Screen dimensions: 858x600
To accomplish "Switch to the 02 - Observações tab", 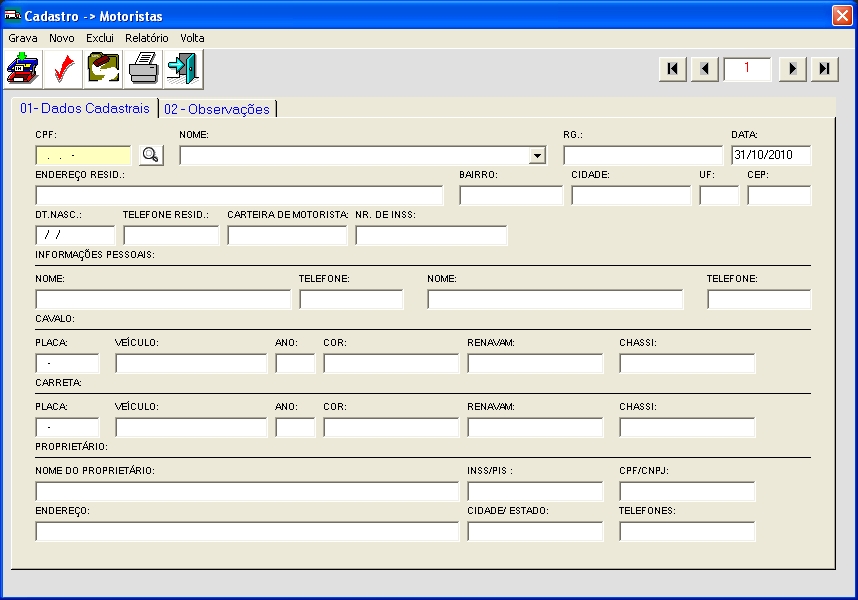I will 217,109.
